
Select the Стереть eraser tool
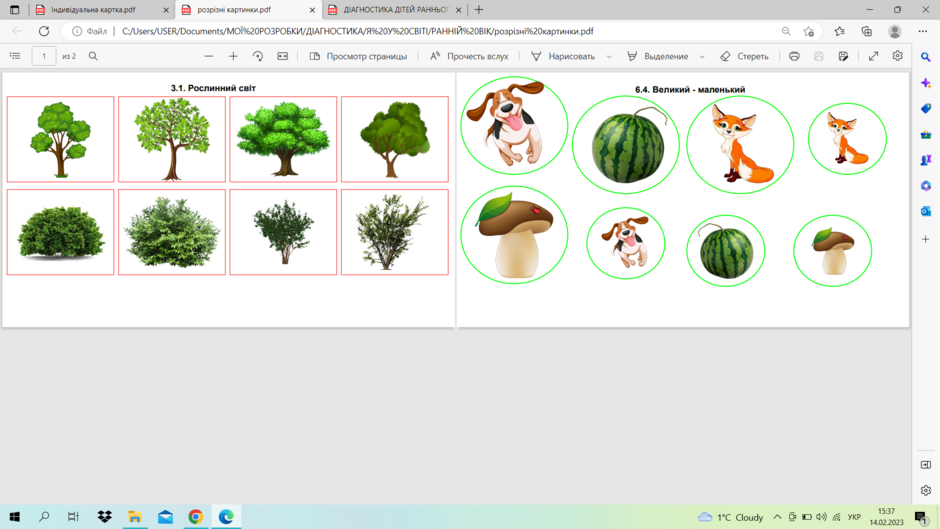tap(744, 56)
